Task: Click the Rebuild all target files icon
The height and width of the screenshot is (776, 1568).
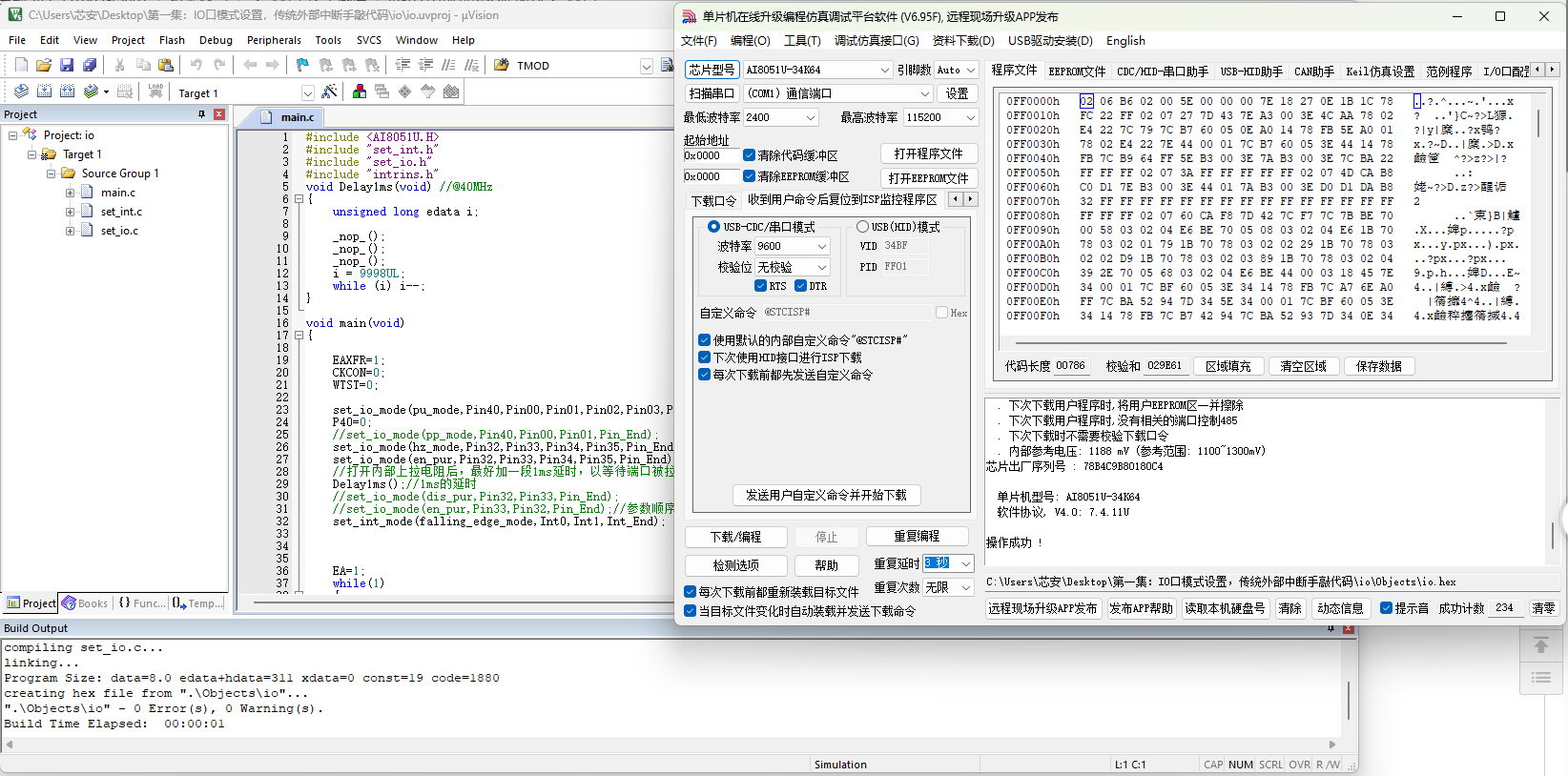Action: pos(67,92)
